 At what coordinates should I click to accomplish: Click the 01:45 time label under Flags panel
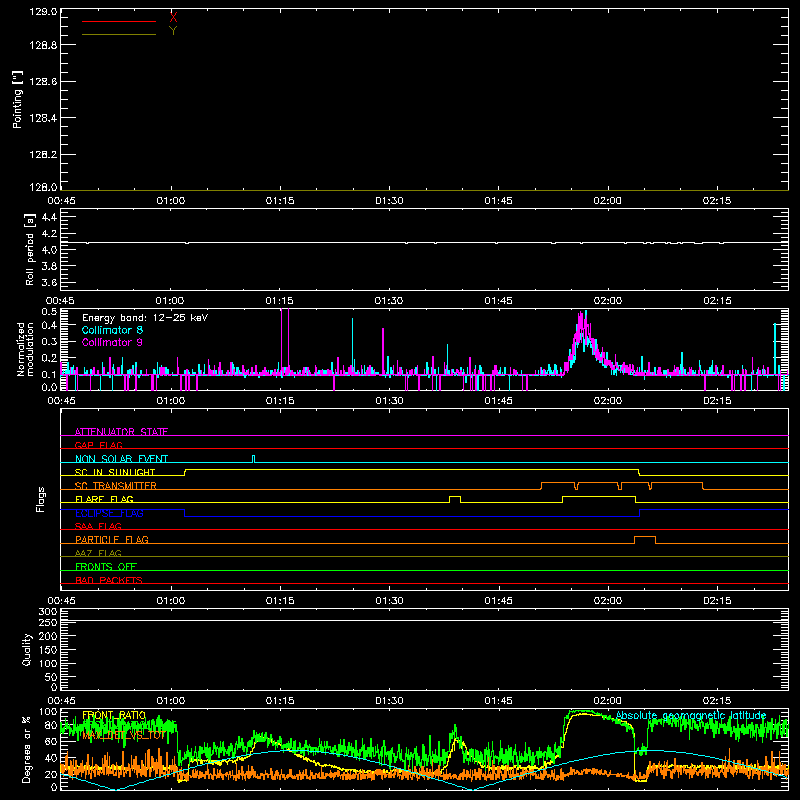pyautogui.click(x=498, y=601)
